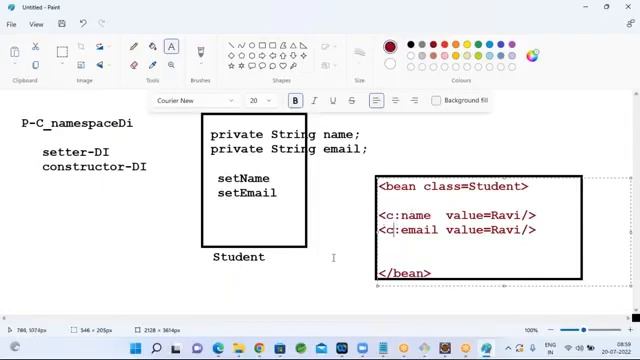The width and height of the screenshot is (640, 360).
Task: Click the Resize image icon
Action: coord(81,65)
